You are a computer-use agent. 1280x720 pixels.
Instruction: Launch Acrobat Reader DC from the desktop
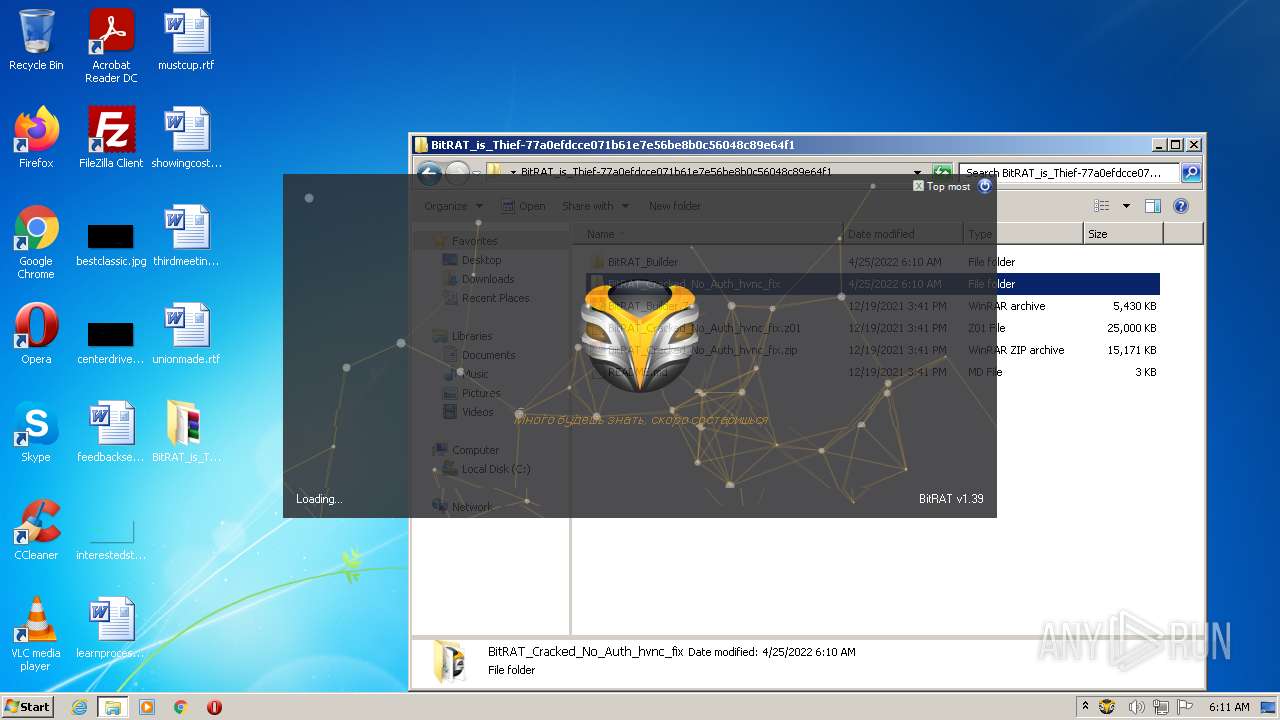point(111,46)
